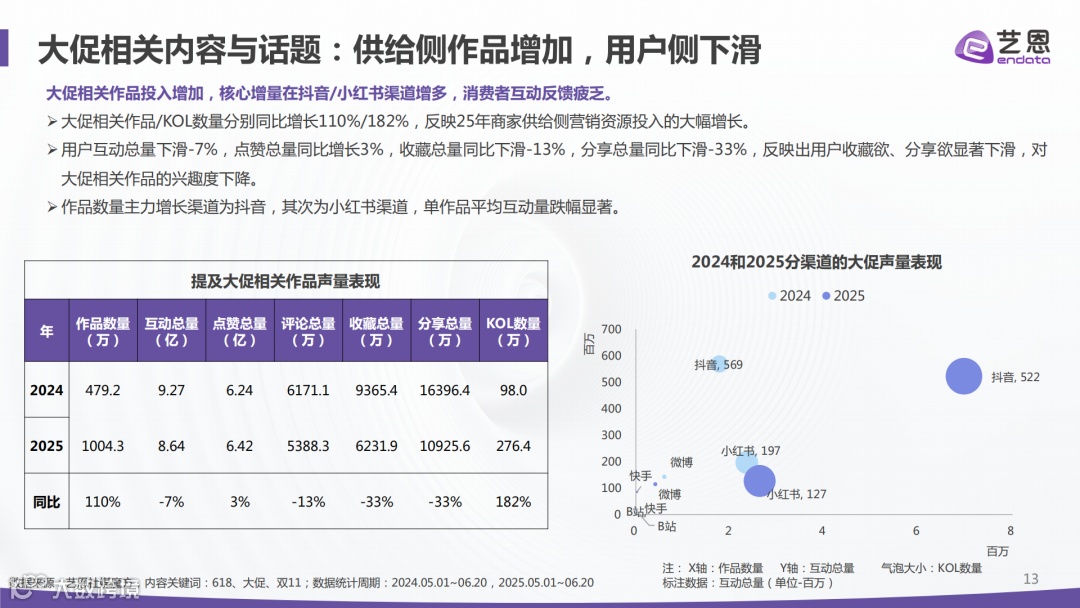
Task: Click the 小红书, 197 data label
Action: 751,450
